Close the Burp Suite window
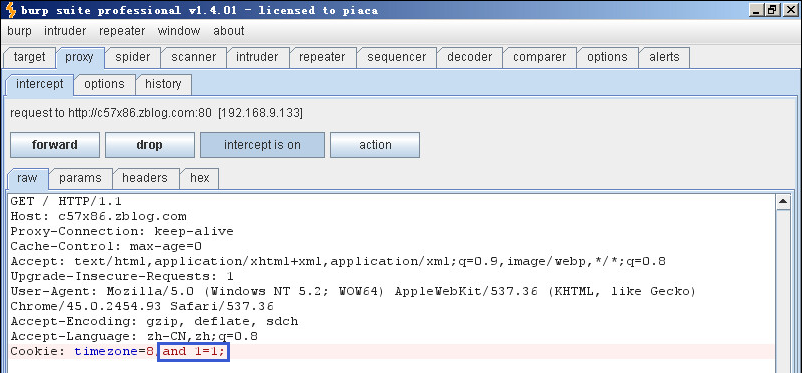 point(790,10)
